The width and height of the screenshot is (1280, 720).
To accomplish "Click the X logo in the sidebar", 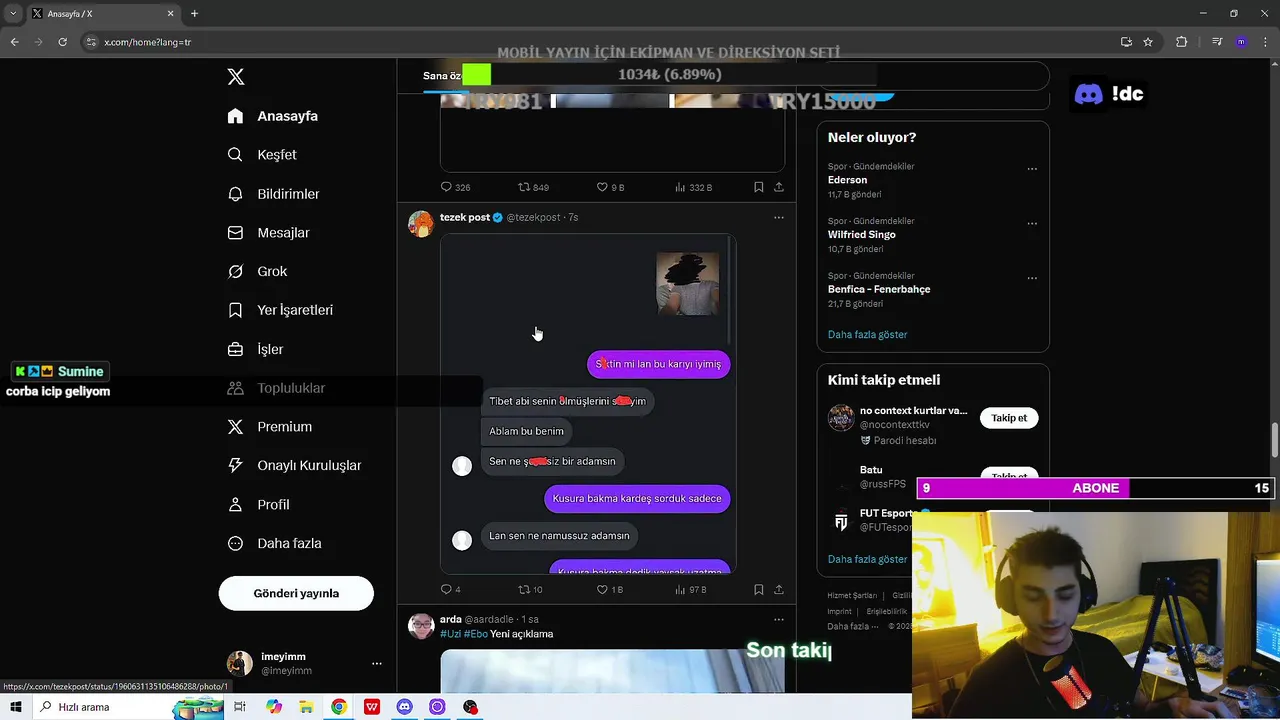I will click(x=236, y=77).
